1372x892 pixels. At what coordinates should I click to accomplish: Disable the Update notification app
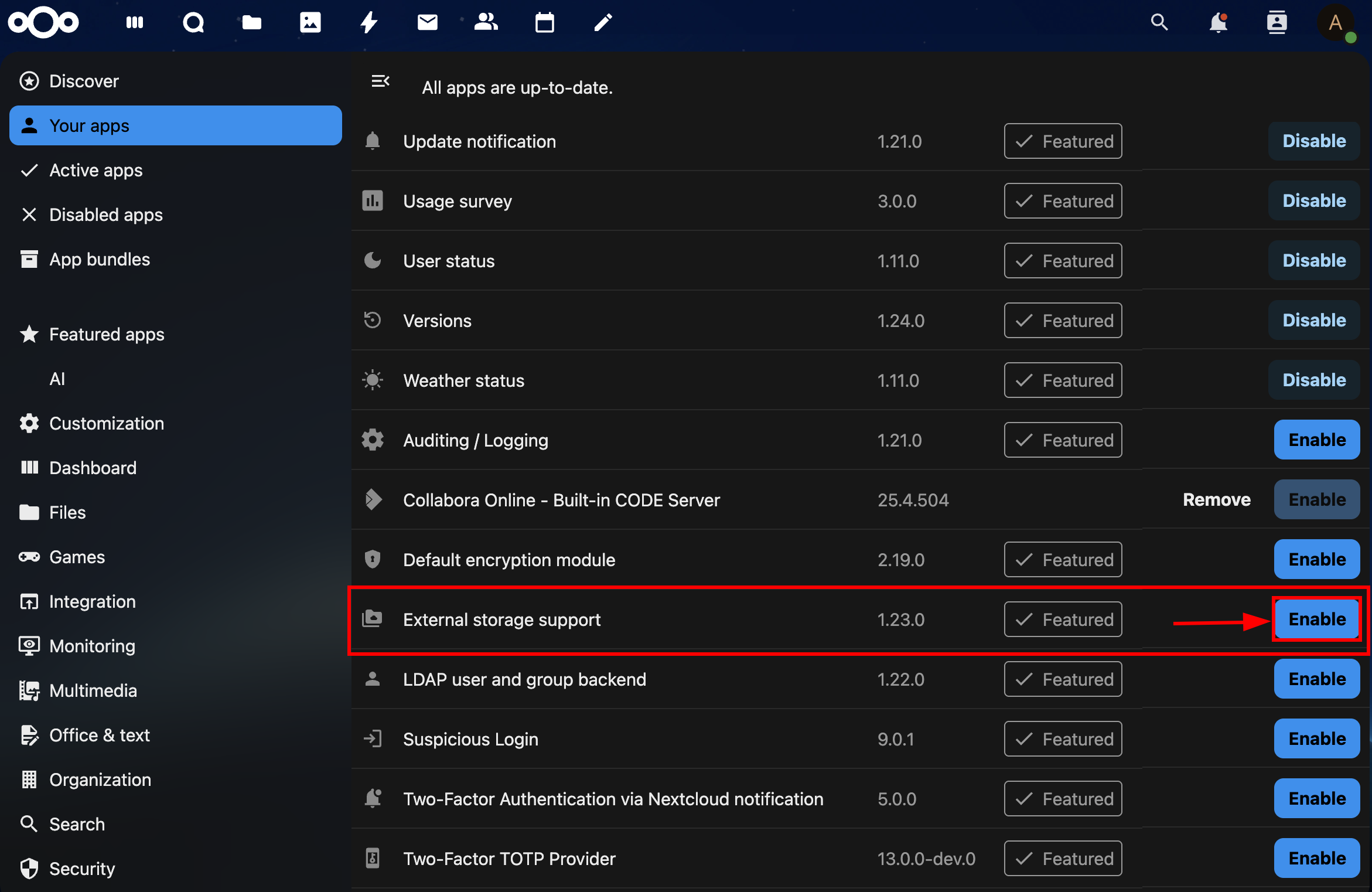pos(1314,141)
